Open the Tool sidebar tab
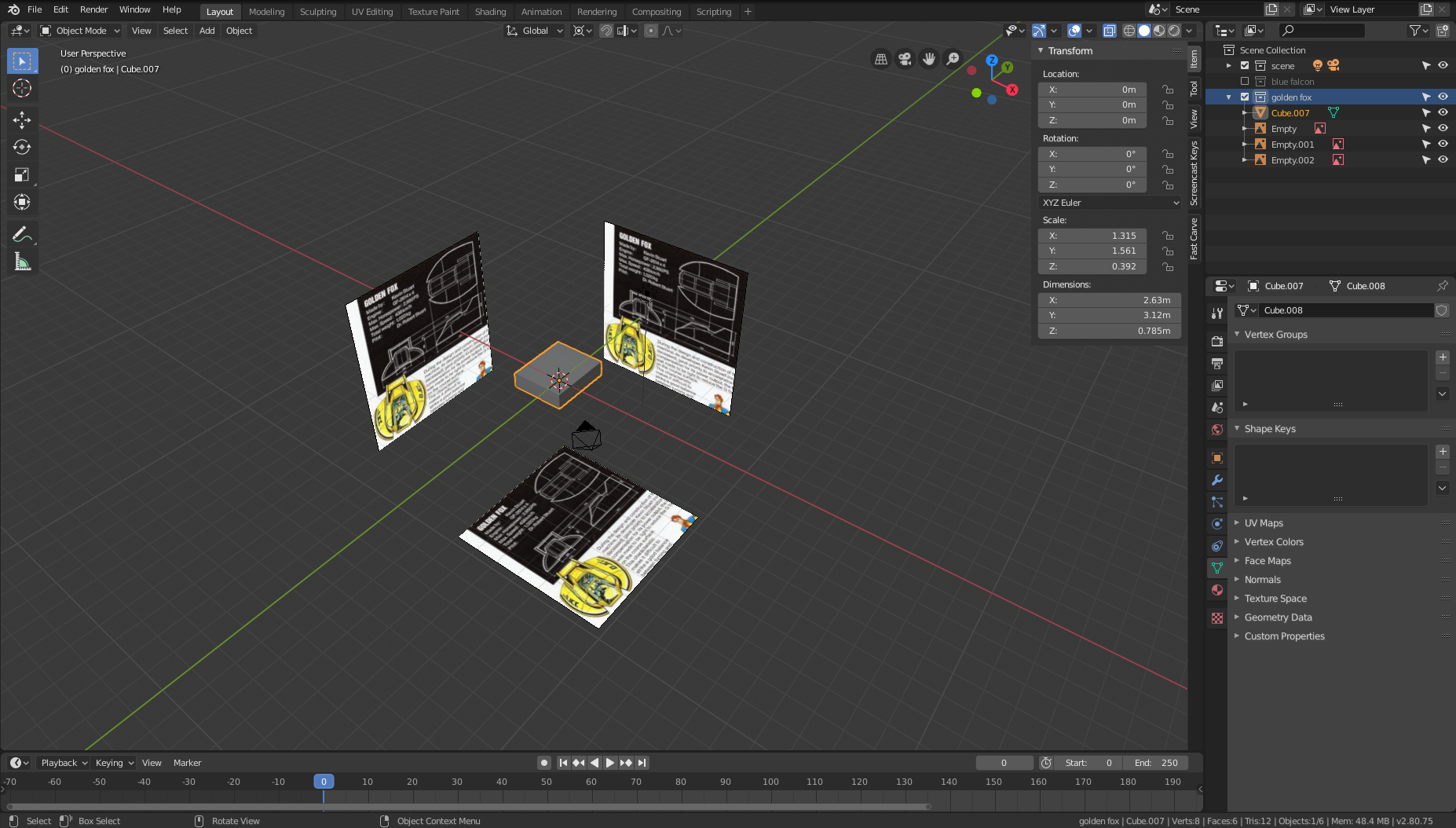The width and height of the screenshot is (1456, 828). coord(1194,88)
